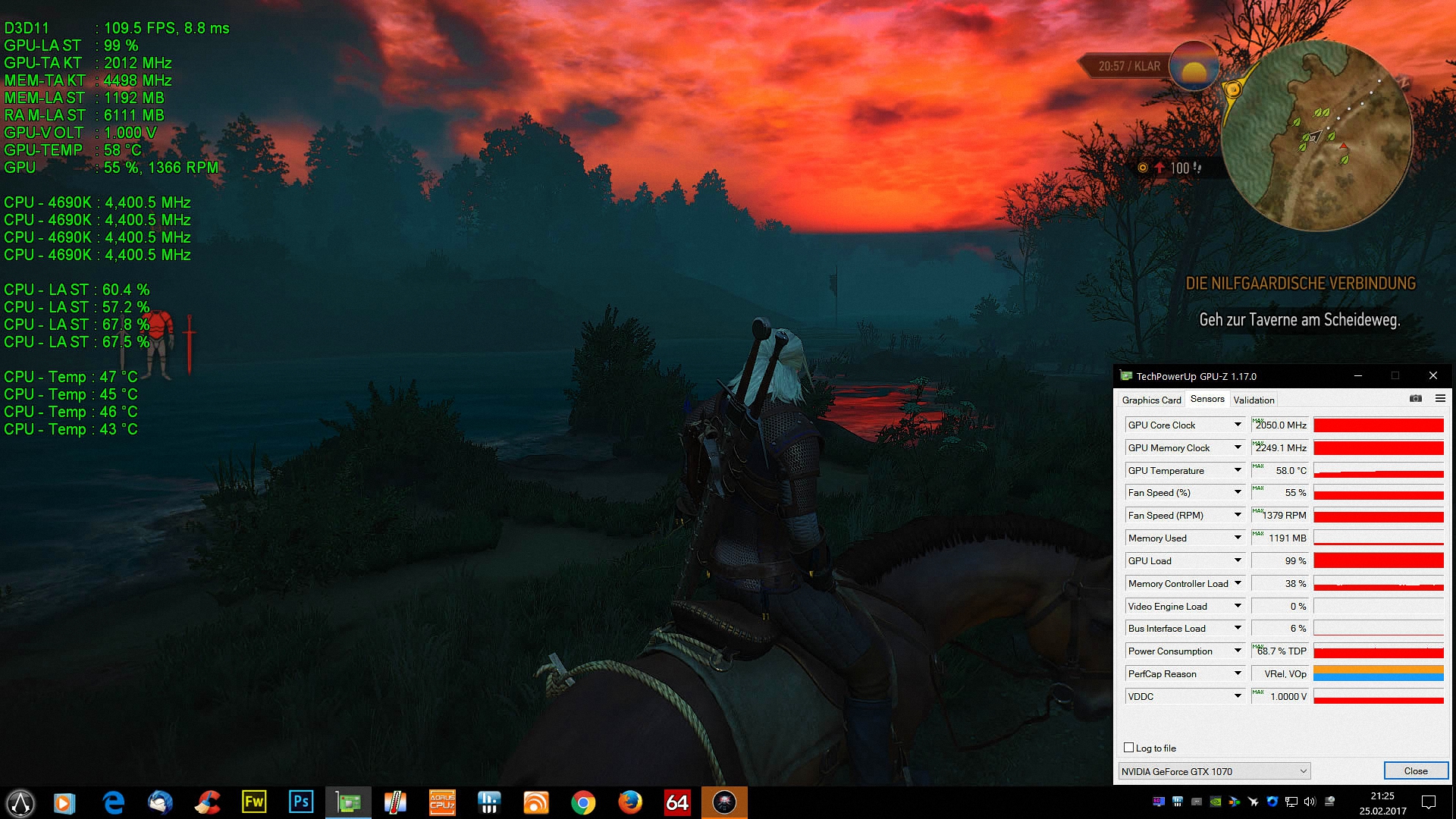The width and height of the screenshot is (1456, 819).
Task: Enable the Log to file checkbox
Action: (x=1128, y=748)
